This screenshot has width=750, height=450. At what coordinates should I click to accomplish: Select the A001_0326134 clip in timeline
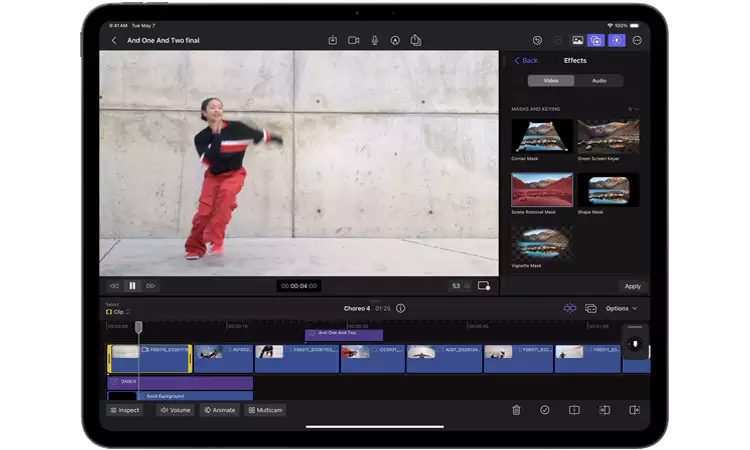pyautogui.click(x=444, y=358)
